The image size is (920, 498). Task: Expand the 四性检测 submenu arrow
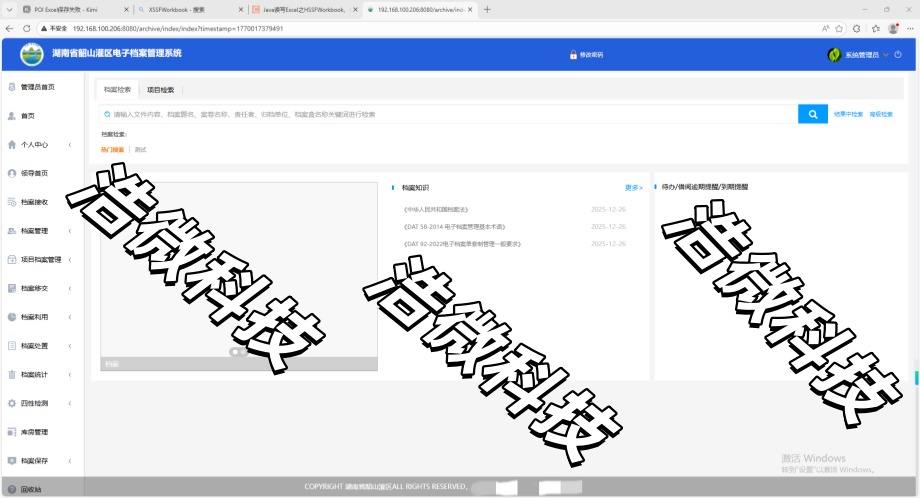[70, 403]
